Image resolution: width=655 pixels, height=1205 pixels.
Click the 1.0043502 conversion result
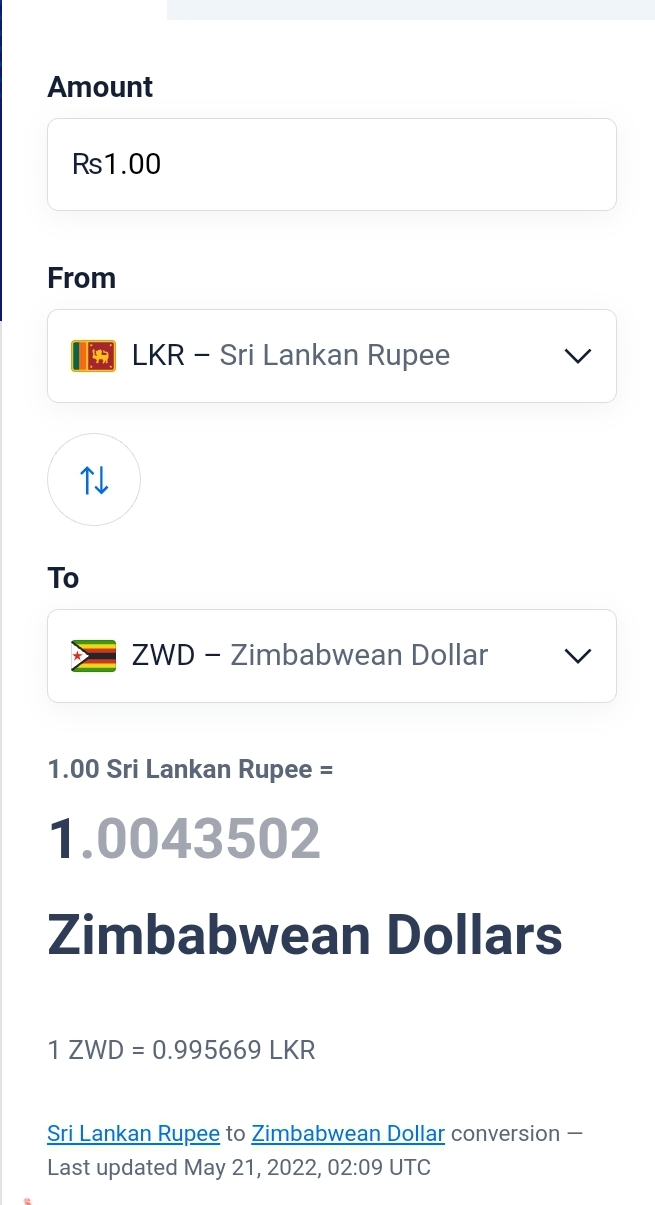[185, 839]
